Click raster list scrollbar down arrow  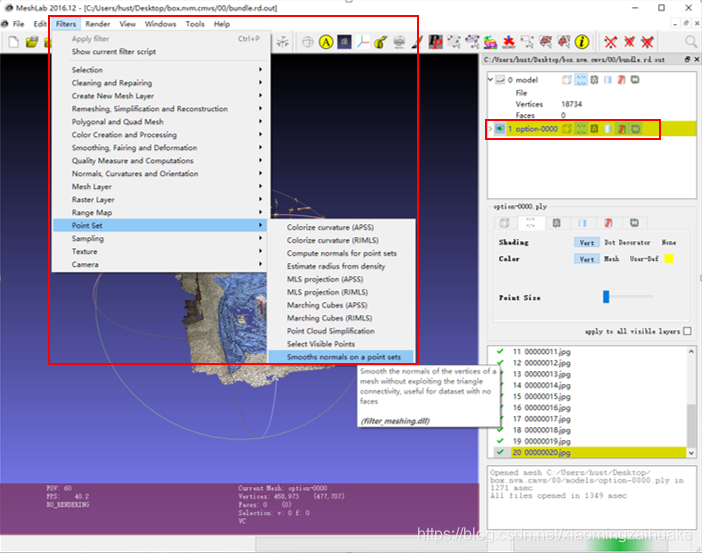pos(691,452)
